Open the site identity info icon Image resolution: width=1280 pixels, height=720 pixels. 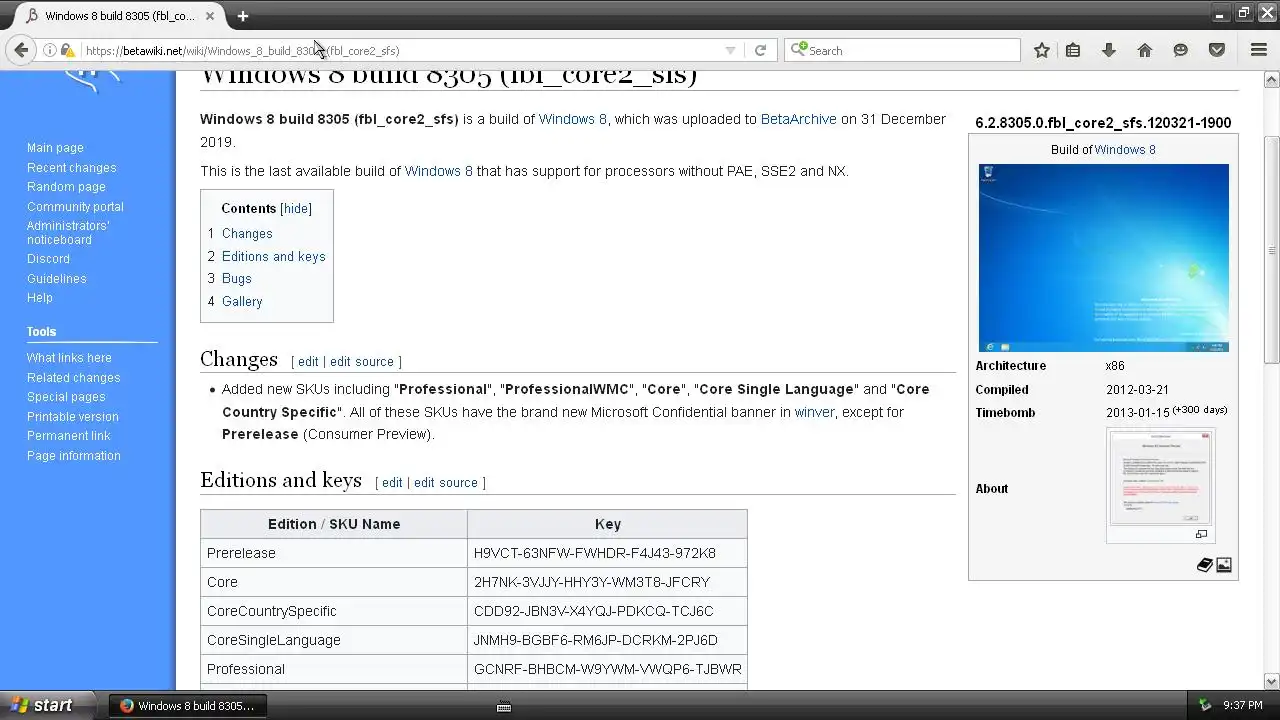coord(49,50)
